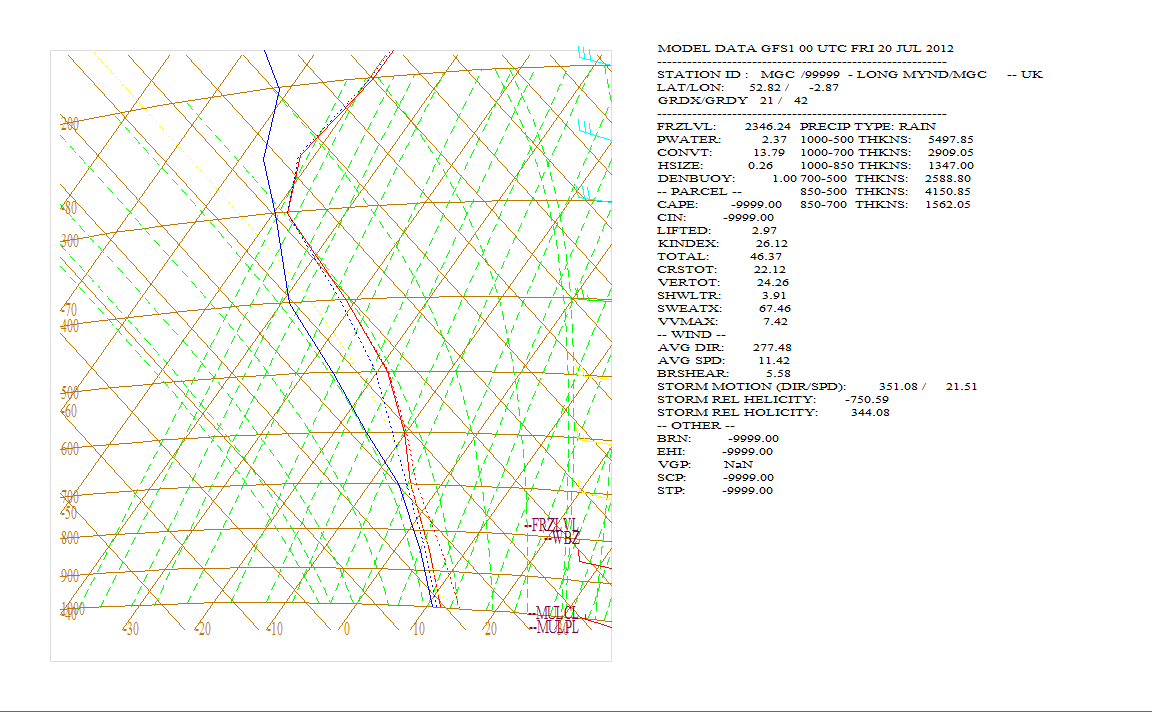Click the '20' temperature axis label

click(x=490, y=630)
